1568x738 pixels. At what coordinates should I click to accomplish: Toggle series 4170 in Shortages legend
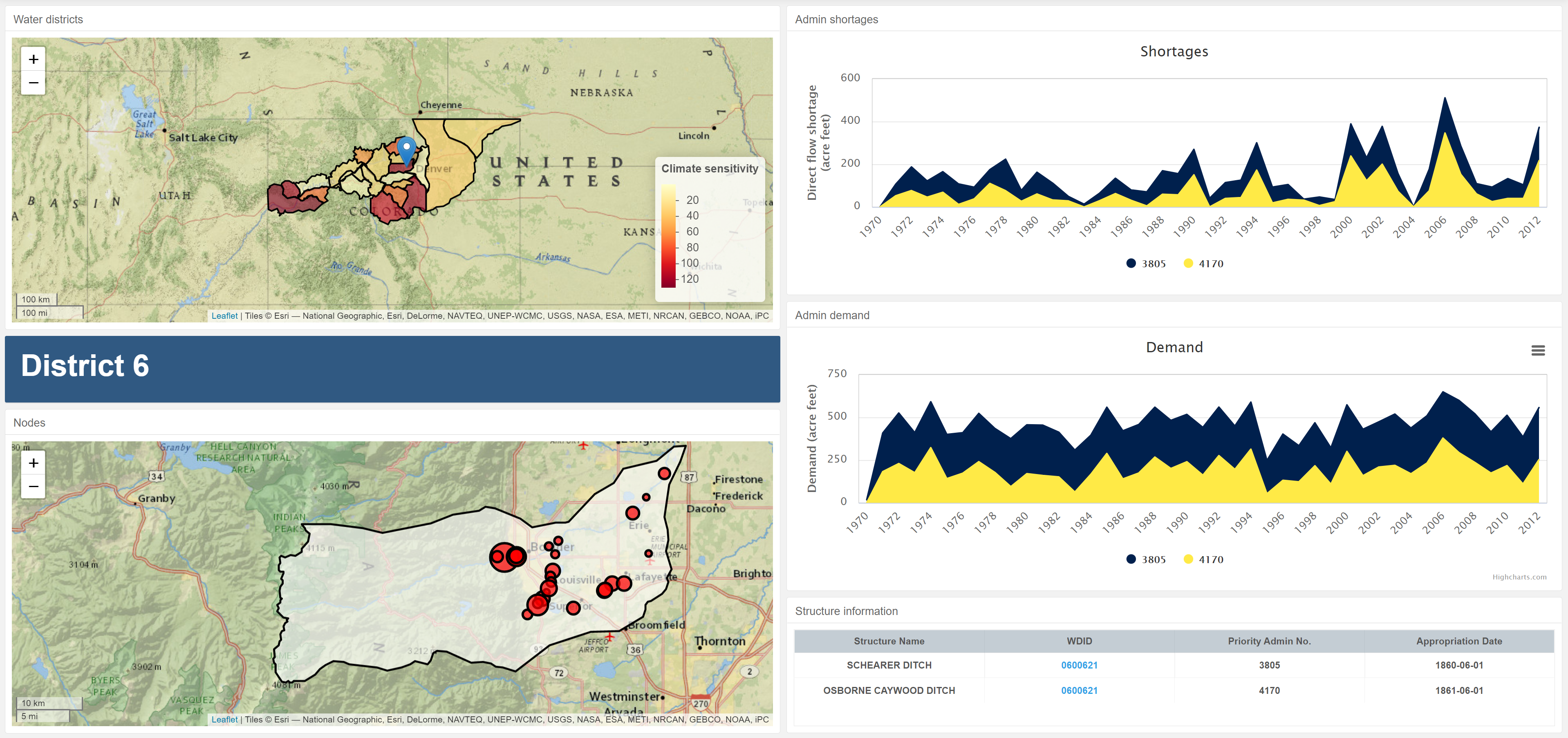coord(1203,264)
